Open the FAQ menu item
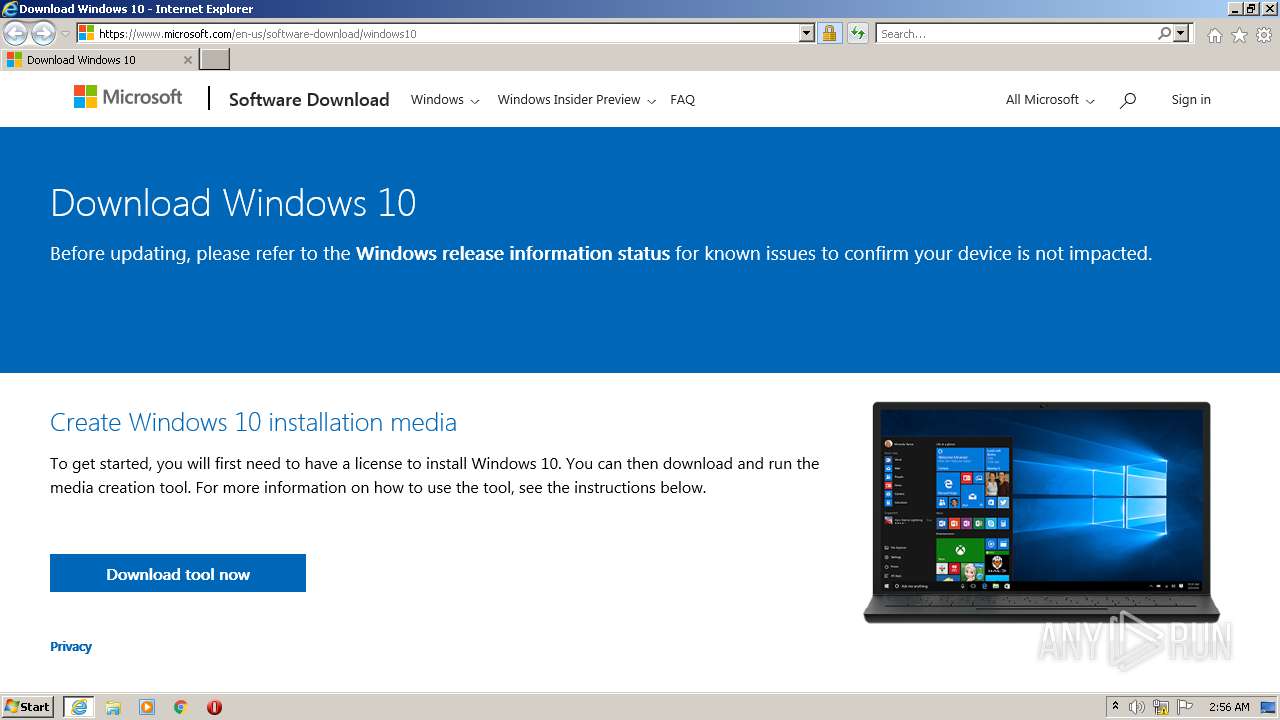Image resolution: width=1280 pixels, height=720 pixels. coord(682,100)
